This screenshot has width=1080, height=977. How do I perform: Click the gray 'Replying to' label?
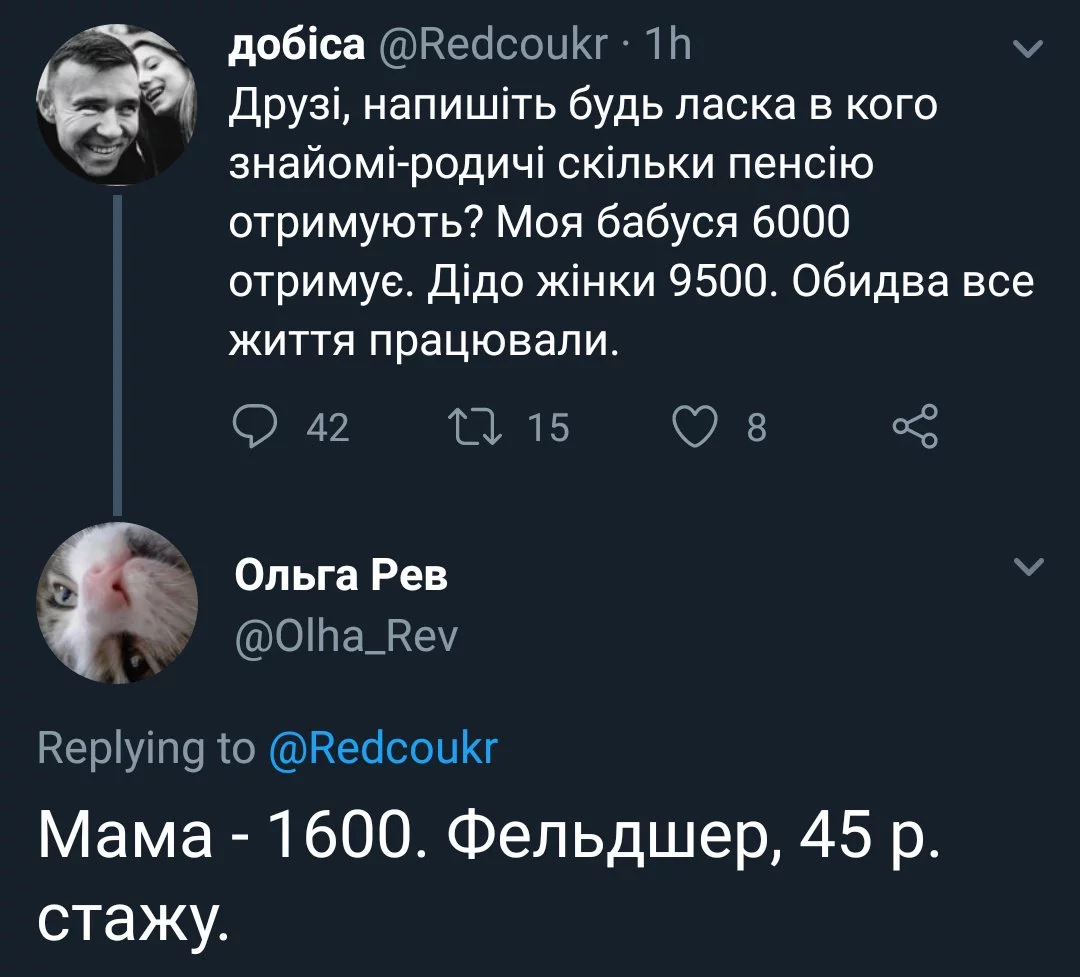coord(146,748)
